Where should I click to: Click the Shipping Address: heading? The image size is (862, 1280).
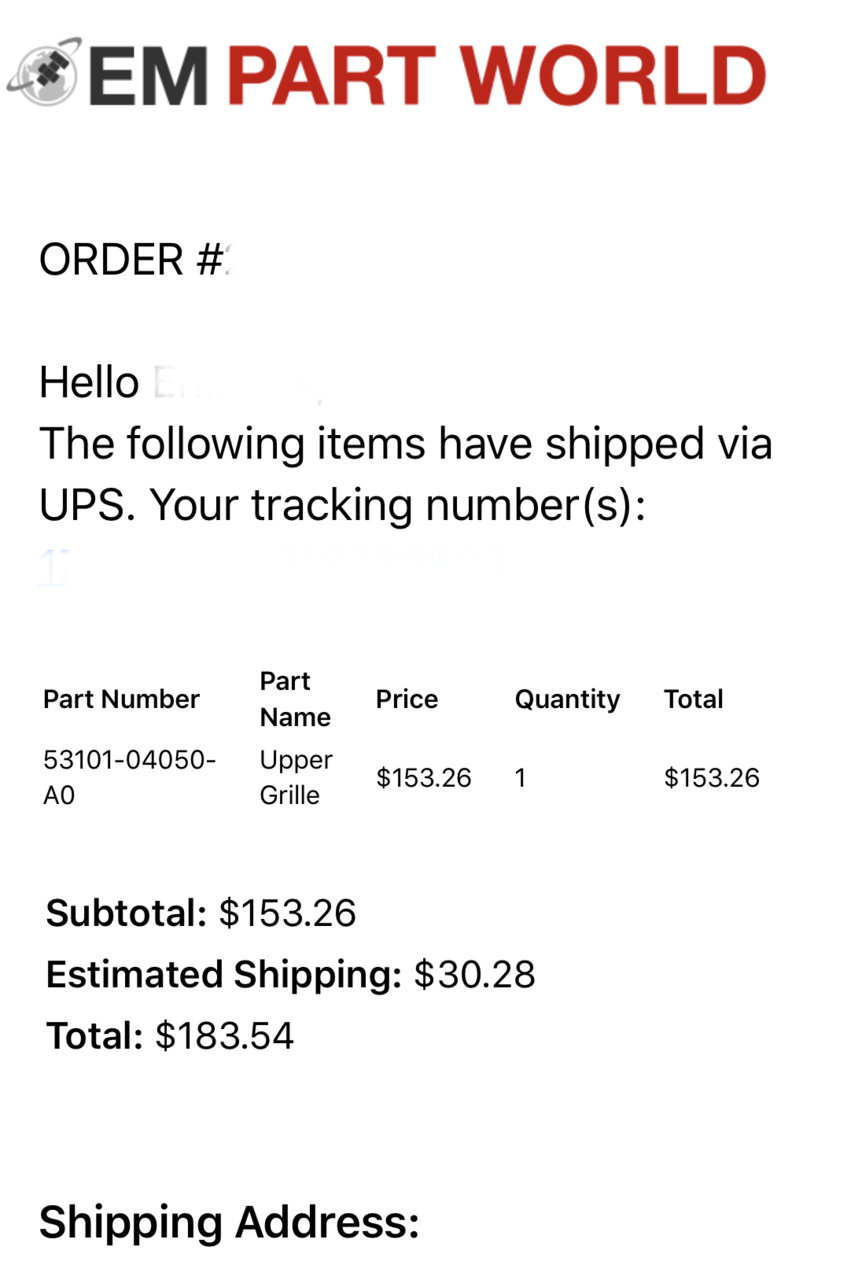[x=229, y=1222]
